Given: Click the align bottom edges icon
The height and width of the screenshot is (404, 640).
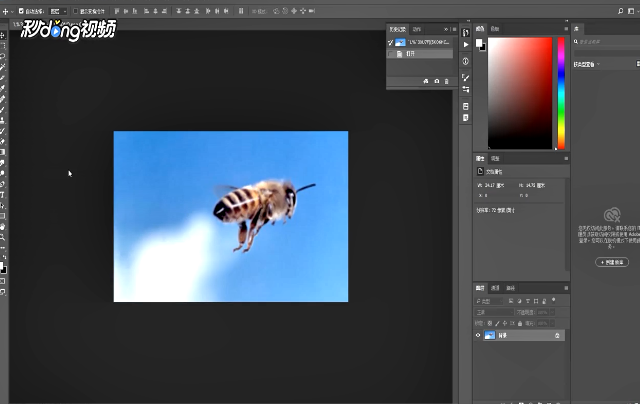Looking at the screenshot, I should point(135,11).
